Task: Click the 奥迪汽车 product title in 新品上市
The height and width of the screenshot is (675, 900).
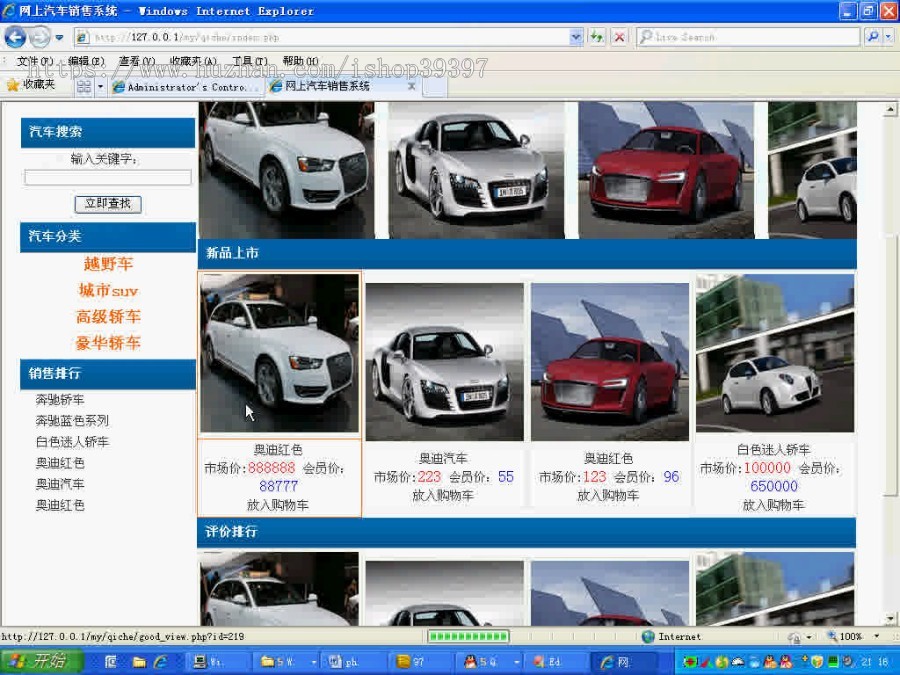Action: coord(443,458)
